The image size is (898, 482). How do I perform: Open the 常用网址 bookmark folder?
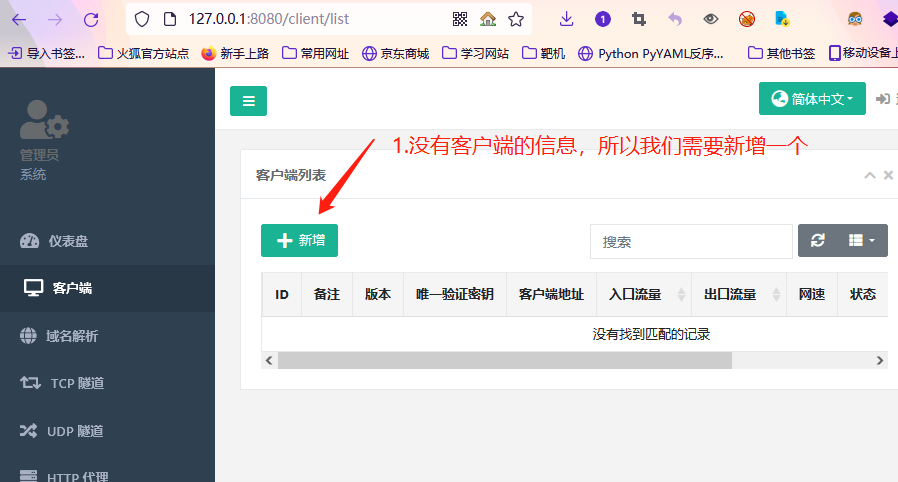(x=316, y=53)
